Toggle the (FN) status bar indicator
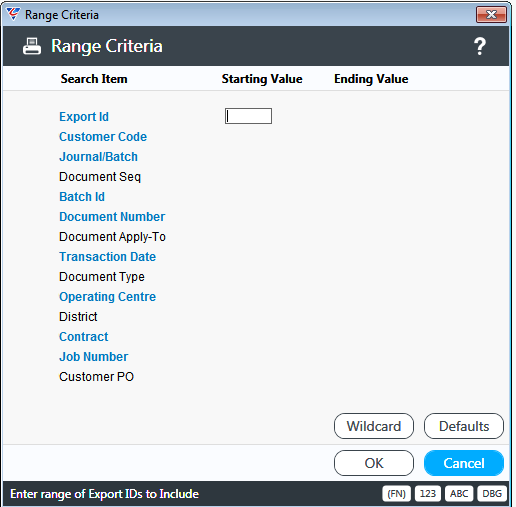The width and height of the screenshot is (516, 507). click(x=396, y=493)
